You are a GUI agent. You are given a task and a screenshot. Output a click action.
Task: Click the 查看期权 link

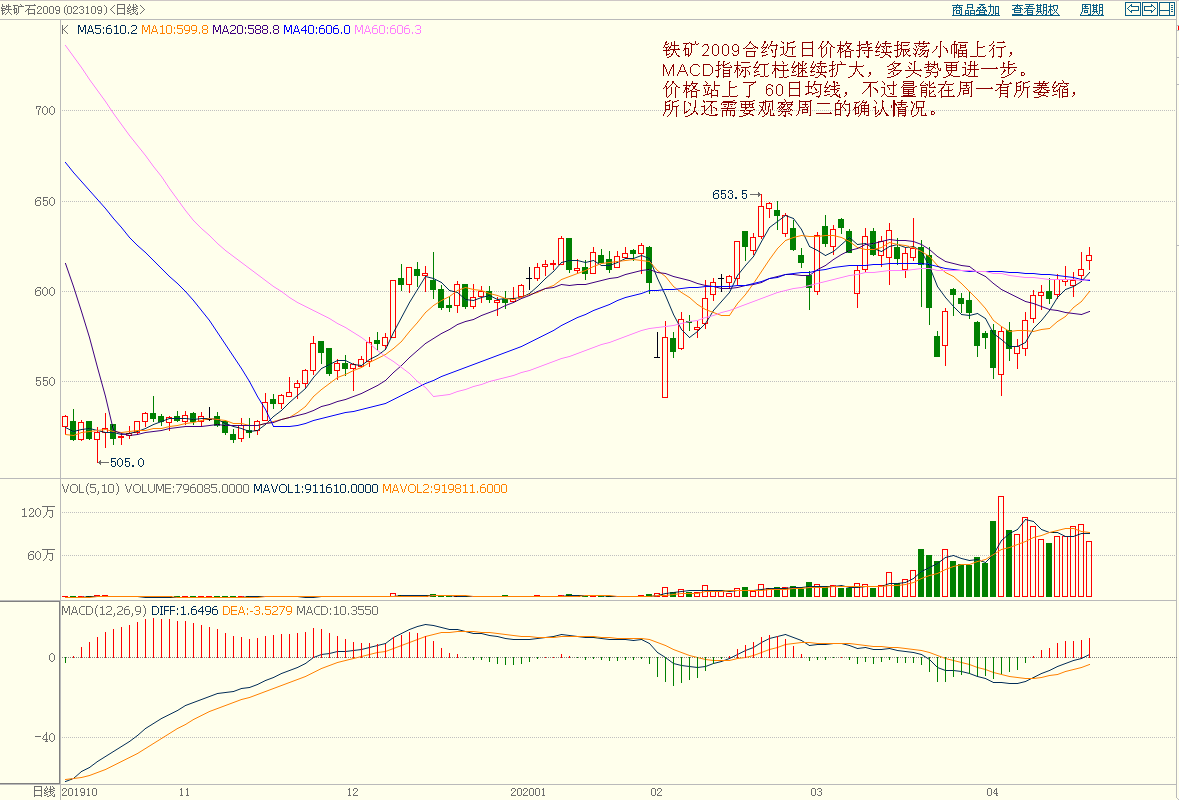coord(1035,10)
